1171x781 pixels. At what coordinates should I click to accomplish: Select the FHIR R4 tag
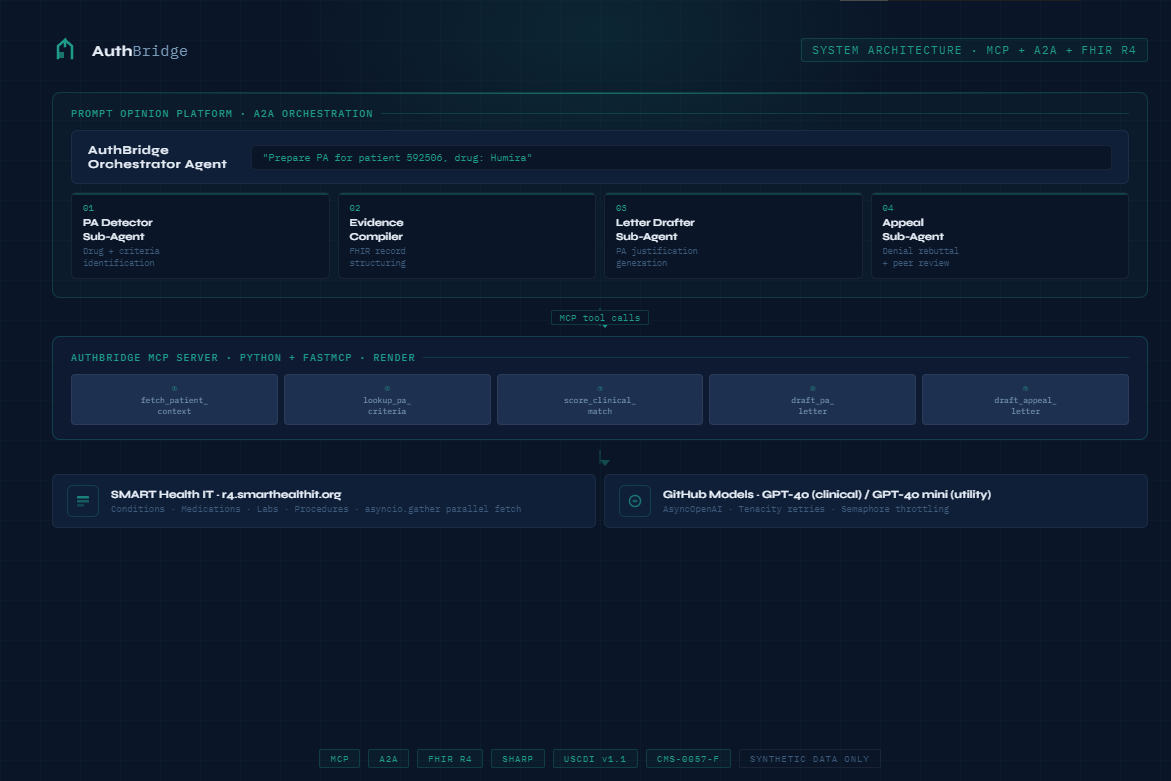click(x=450, y=759)
